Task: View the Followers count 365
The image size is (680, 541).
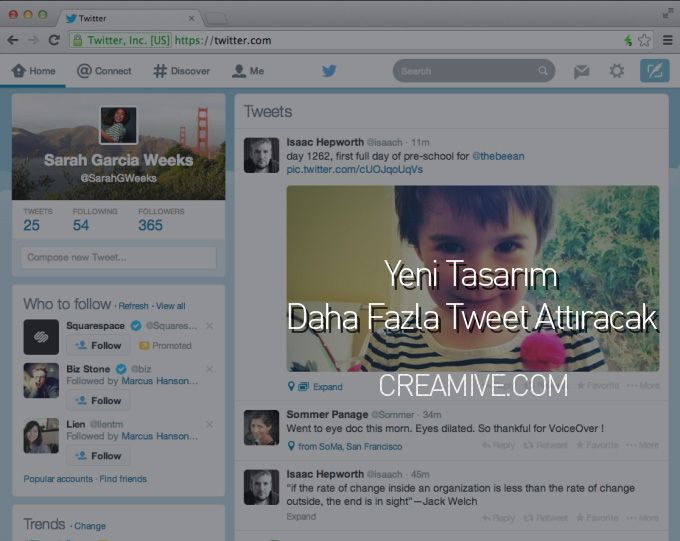Action: 150,225
